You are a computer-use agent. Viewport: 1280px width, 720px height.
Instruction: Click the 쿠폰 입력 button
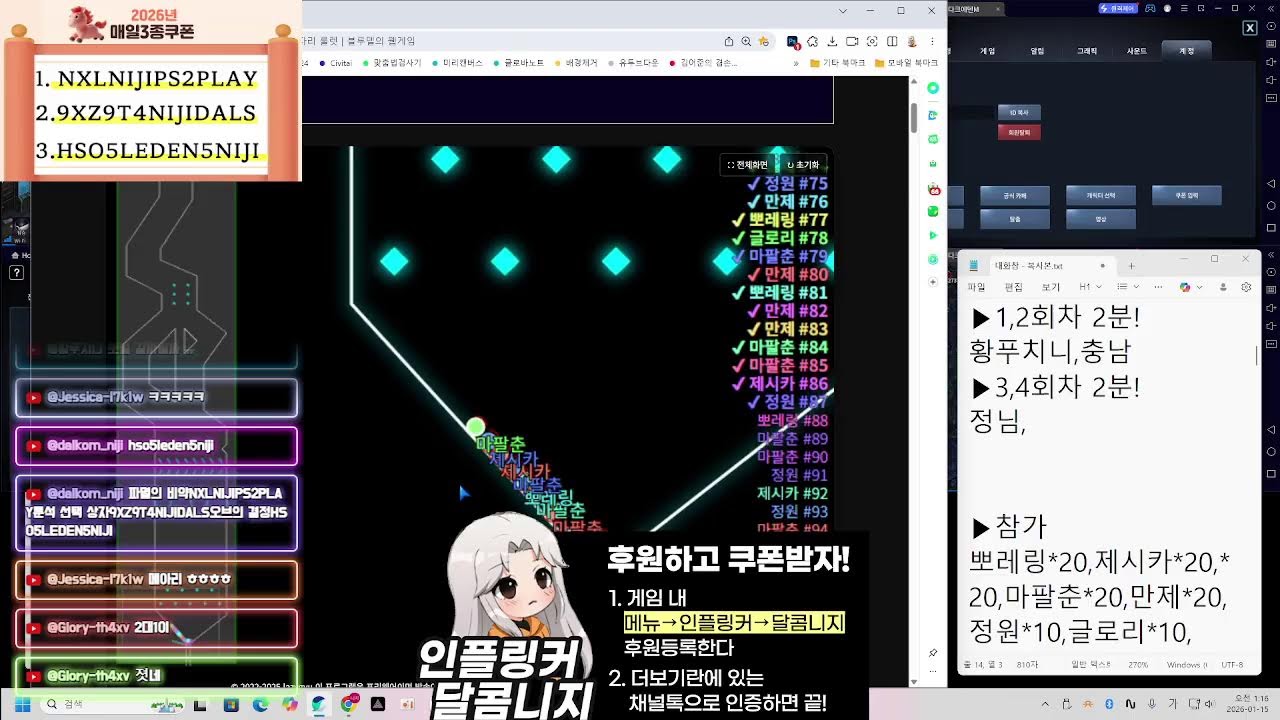(1187, 195)
